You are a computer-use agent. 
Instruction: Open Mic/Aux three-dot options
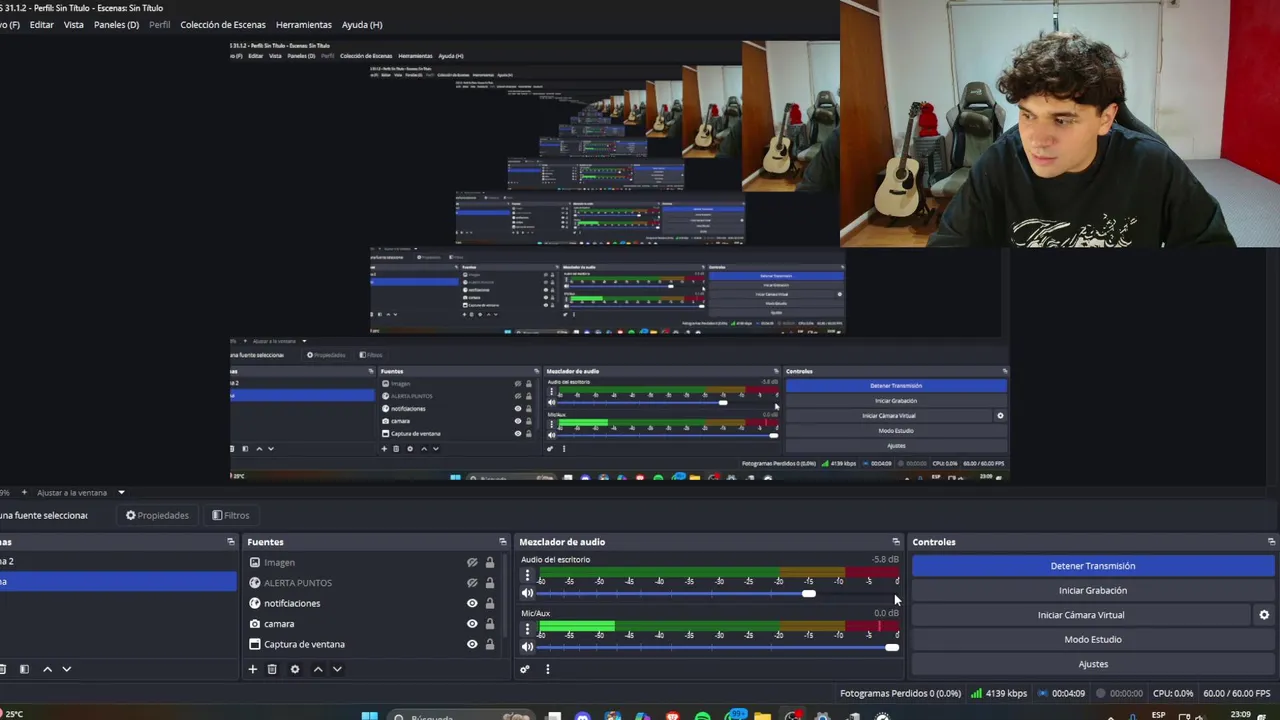pyautogui.click(x=527, y=629)
